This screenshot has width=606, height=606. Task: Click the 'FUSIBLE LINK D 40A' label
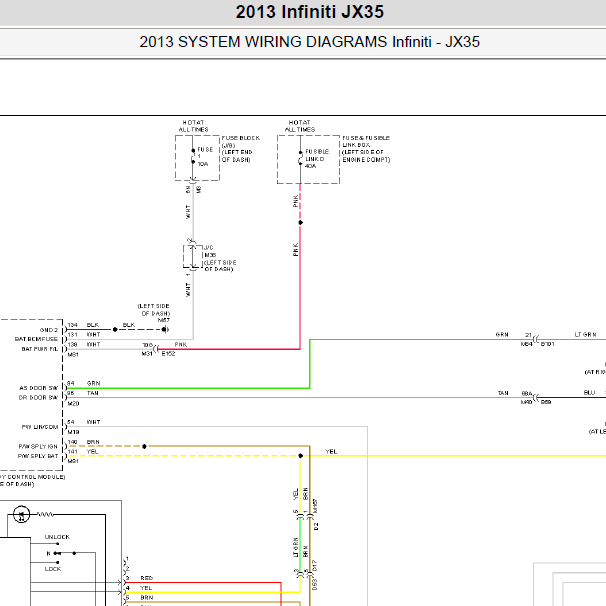coord(317,158)
